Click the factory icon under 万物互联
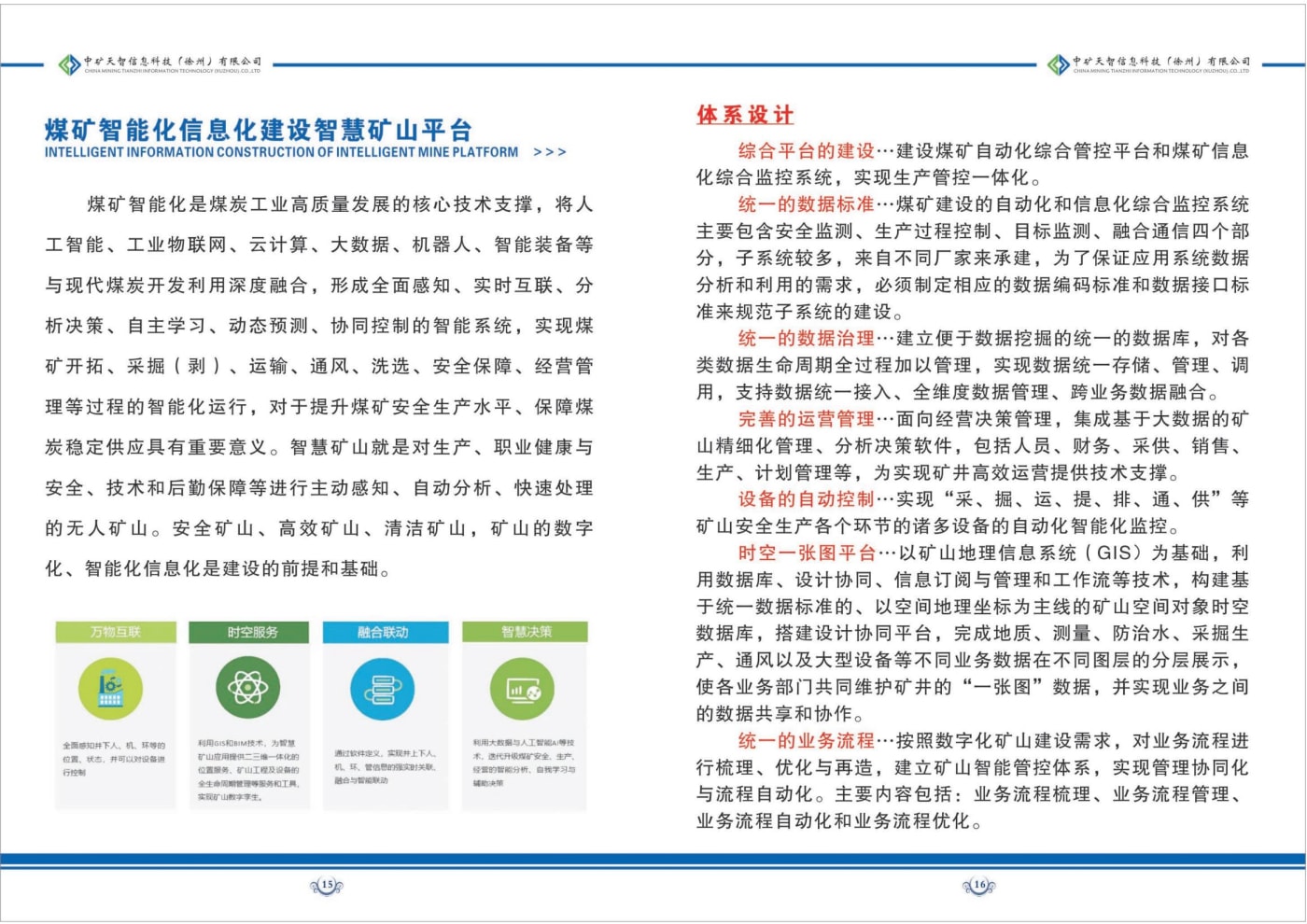 pyautogui.click(x=110, y=689)
